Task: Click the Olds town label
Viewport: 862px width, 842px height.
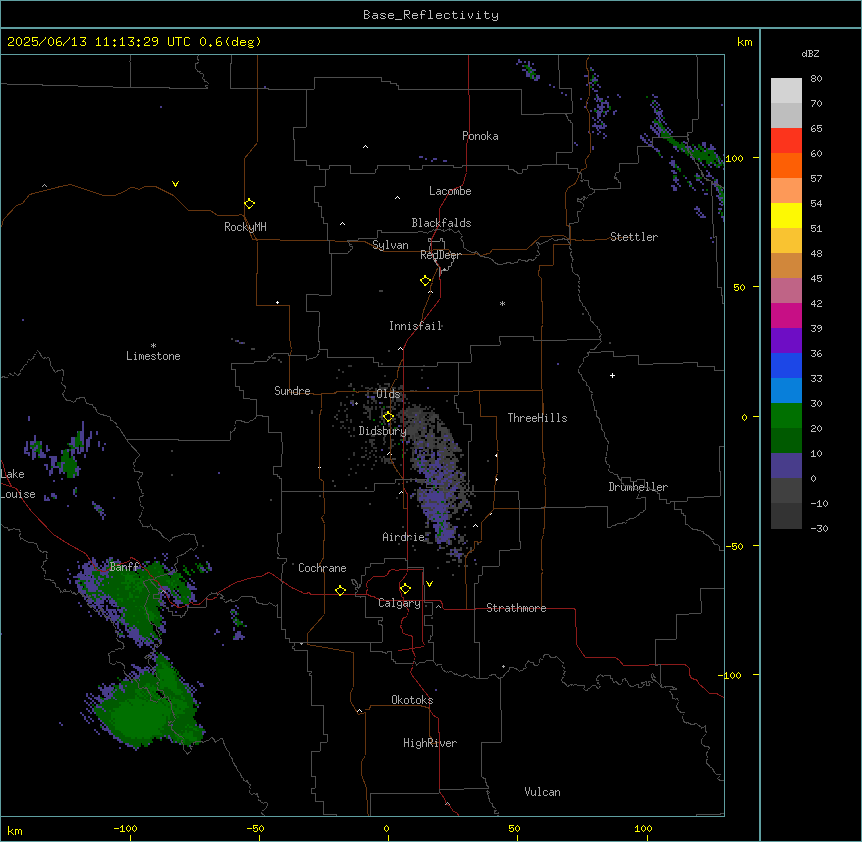Action: coord(388,394)
